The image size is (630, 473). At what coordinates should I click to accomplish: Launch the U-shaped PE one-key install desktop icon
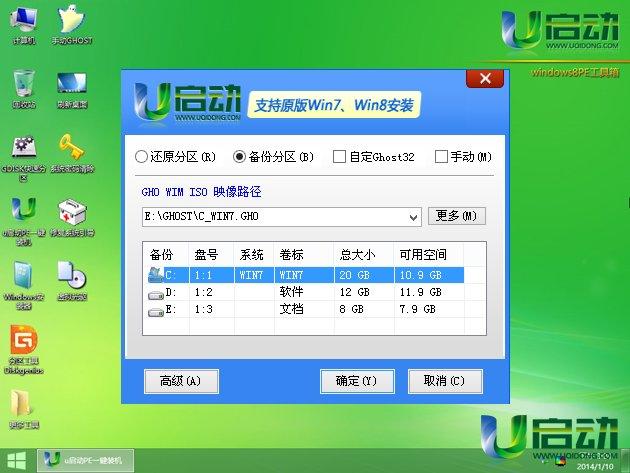pyautogui.click(x=24, y=221)
